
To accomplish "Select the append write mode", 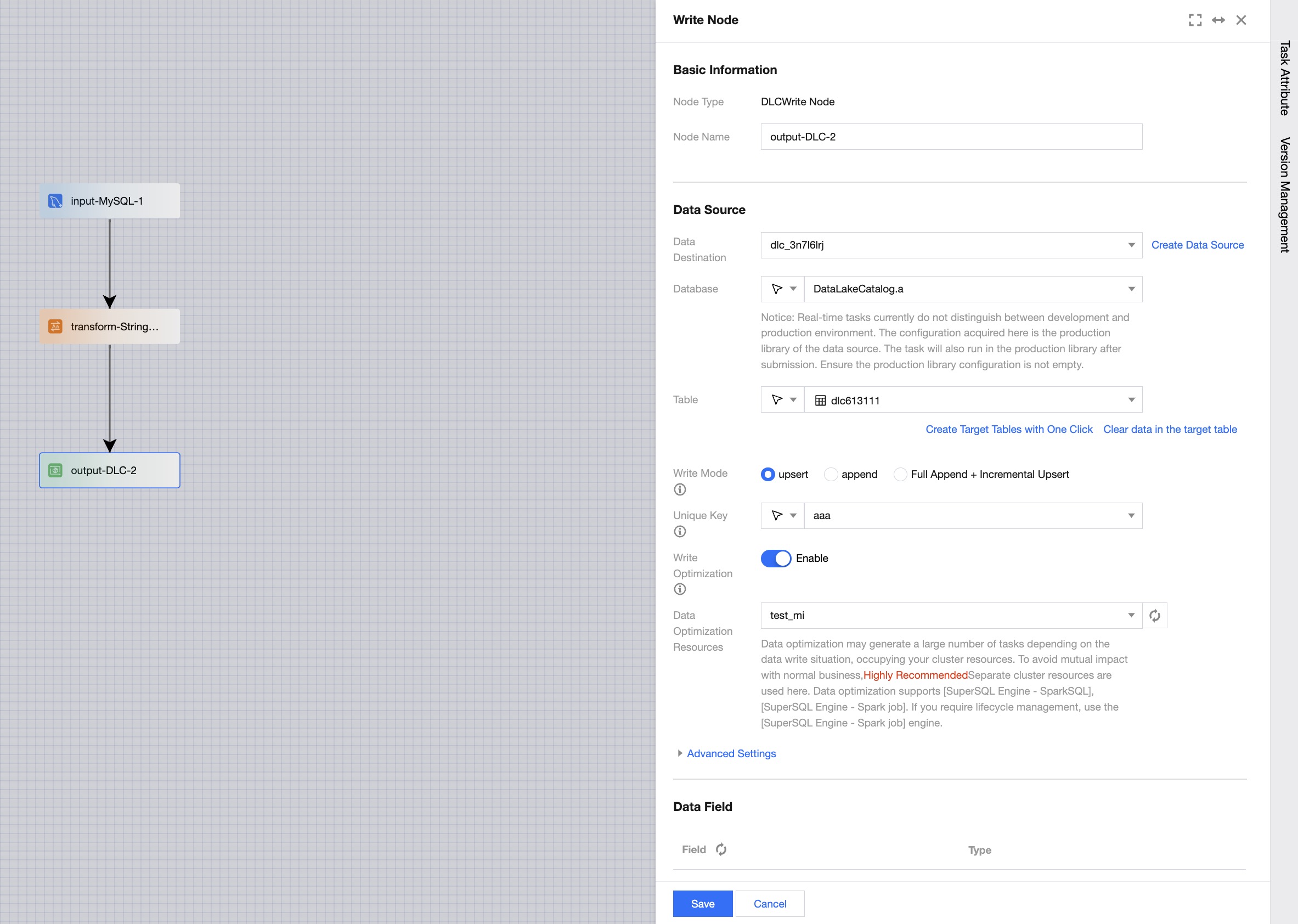I will 831,475.
